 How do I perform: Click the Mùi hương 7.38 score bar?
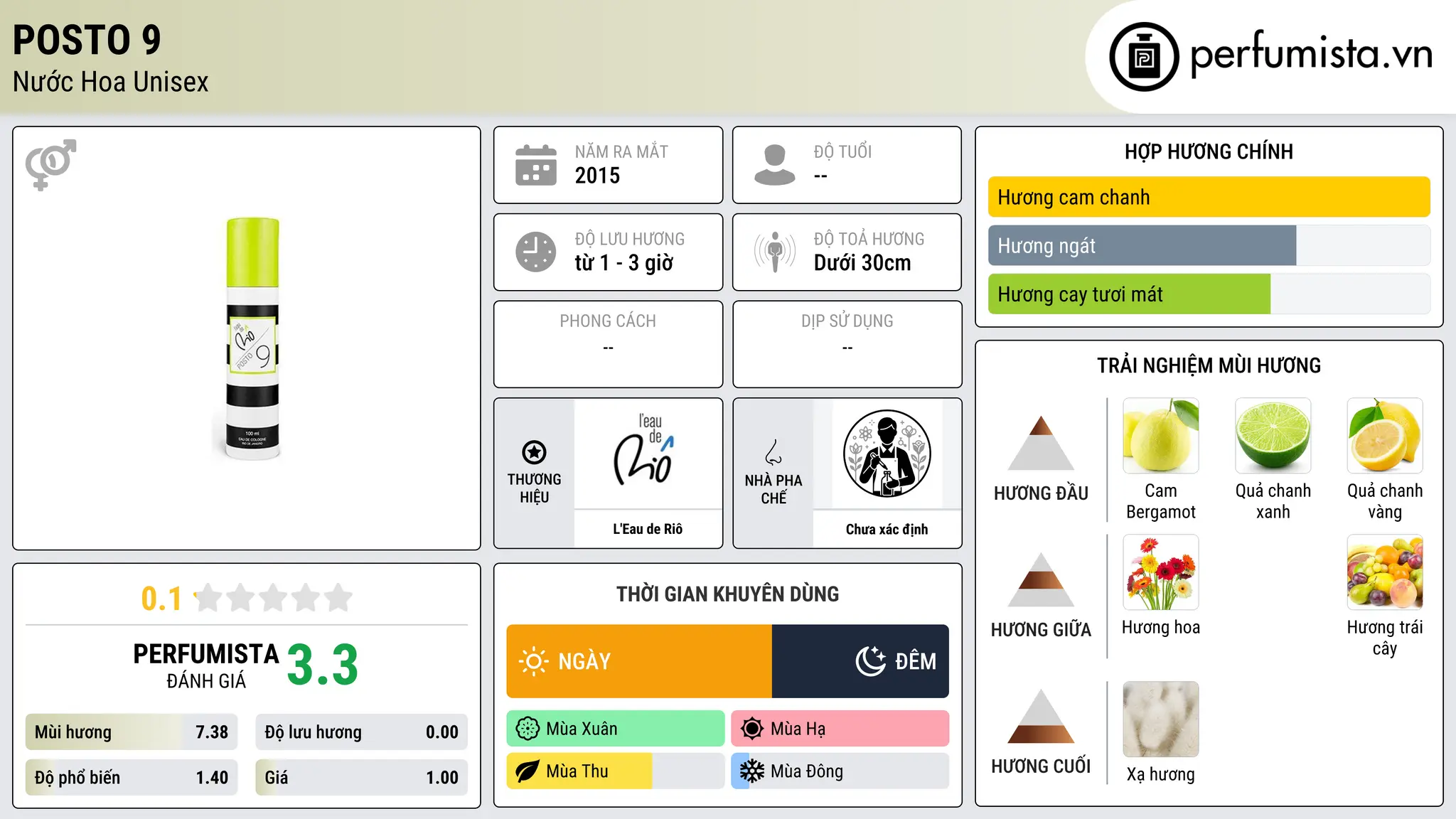132,732
